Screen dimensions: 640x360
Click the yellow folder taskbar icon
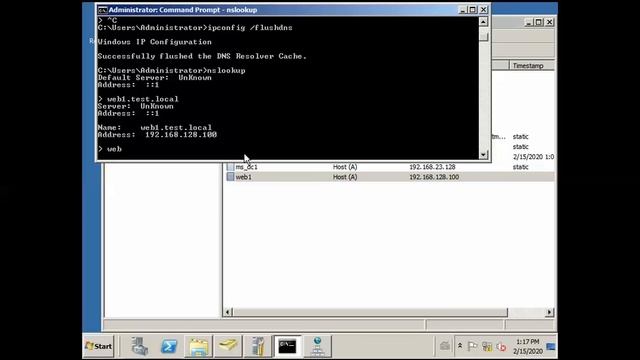(228, 346)
